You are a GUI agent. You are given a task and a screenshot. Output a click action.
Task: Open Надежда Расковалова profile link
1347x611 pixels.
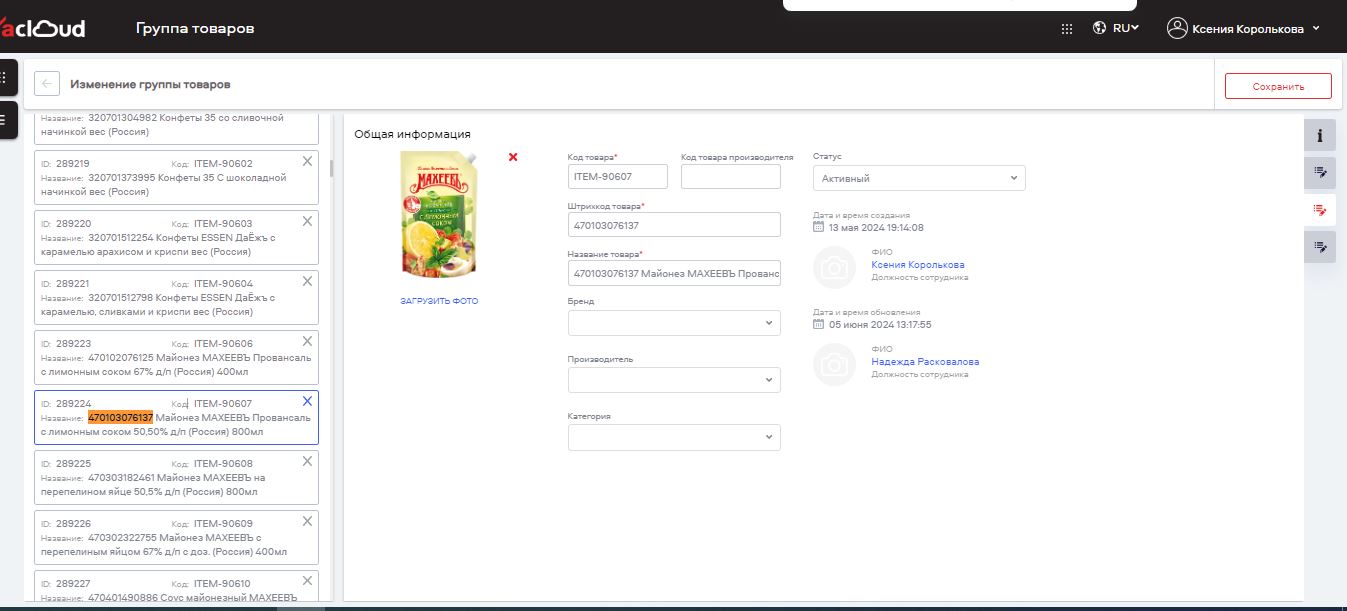(925, 362)
